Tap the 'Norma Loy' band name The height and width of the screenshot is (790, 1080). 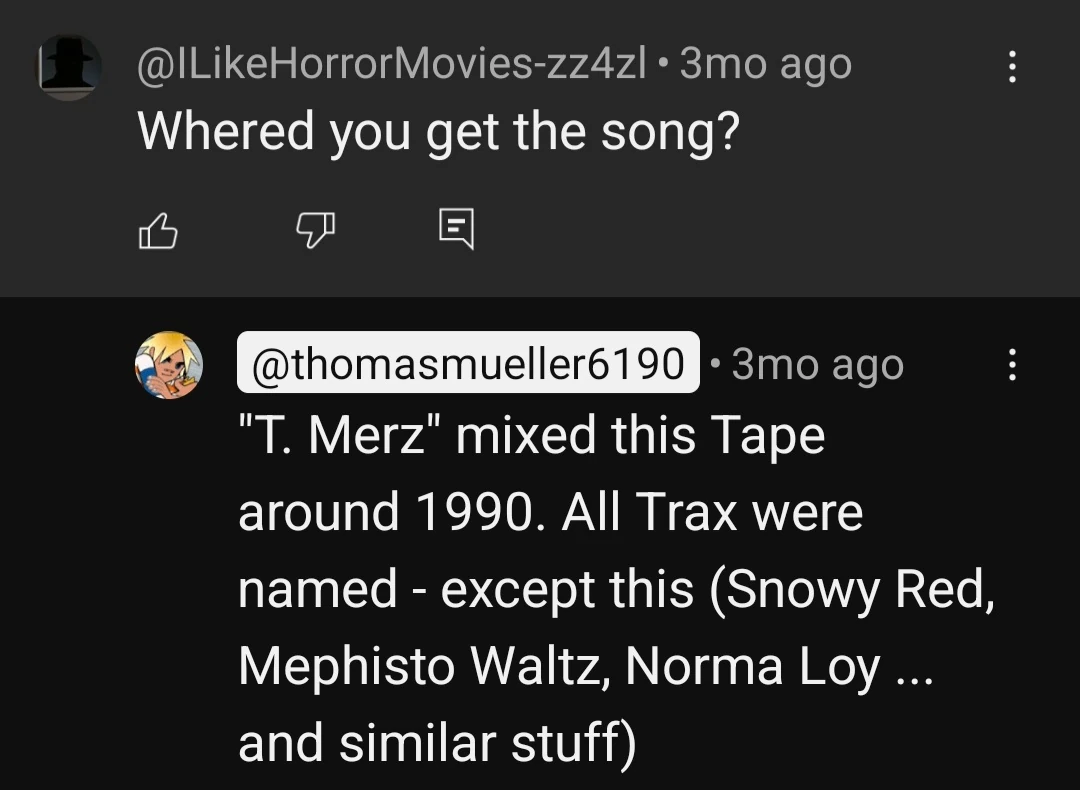point(754,666)
